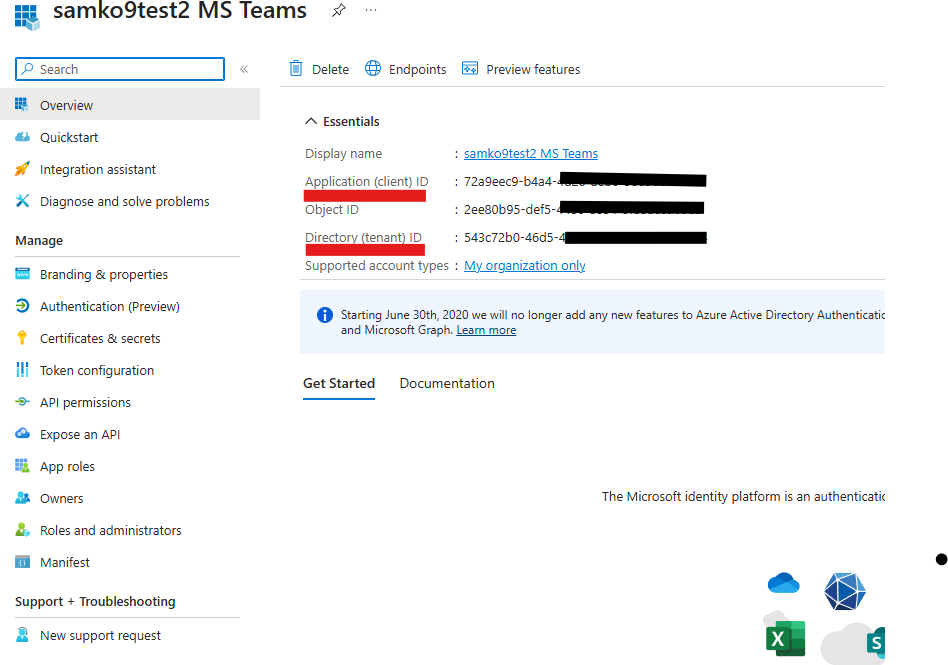Open the New support request icon

point(22,635)
